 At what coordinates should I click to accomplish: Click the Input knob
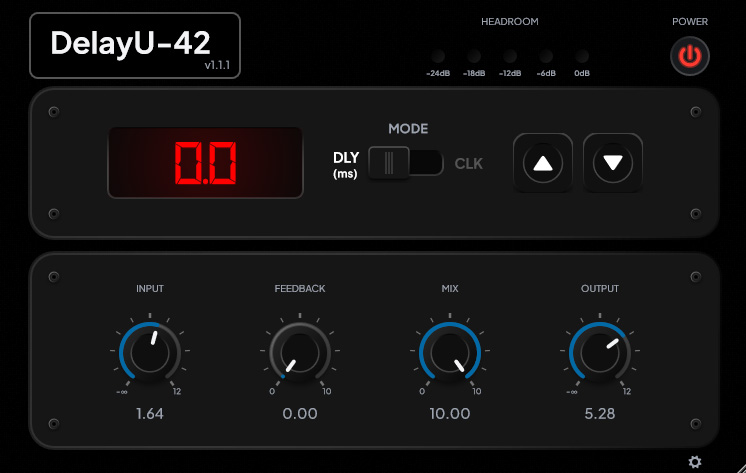click(x=150, y=353)
